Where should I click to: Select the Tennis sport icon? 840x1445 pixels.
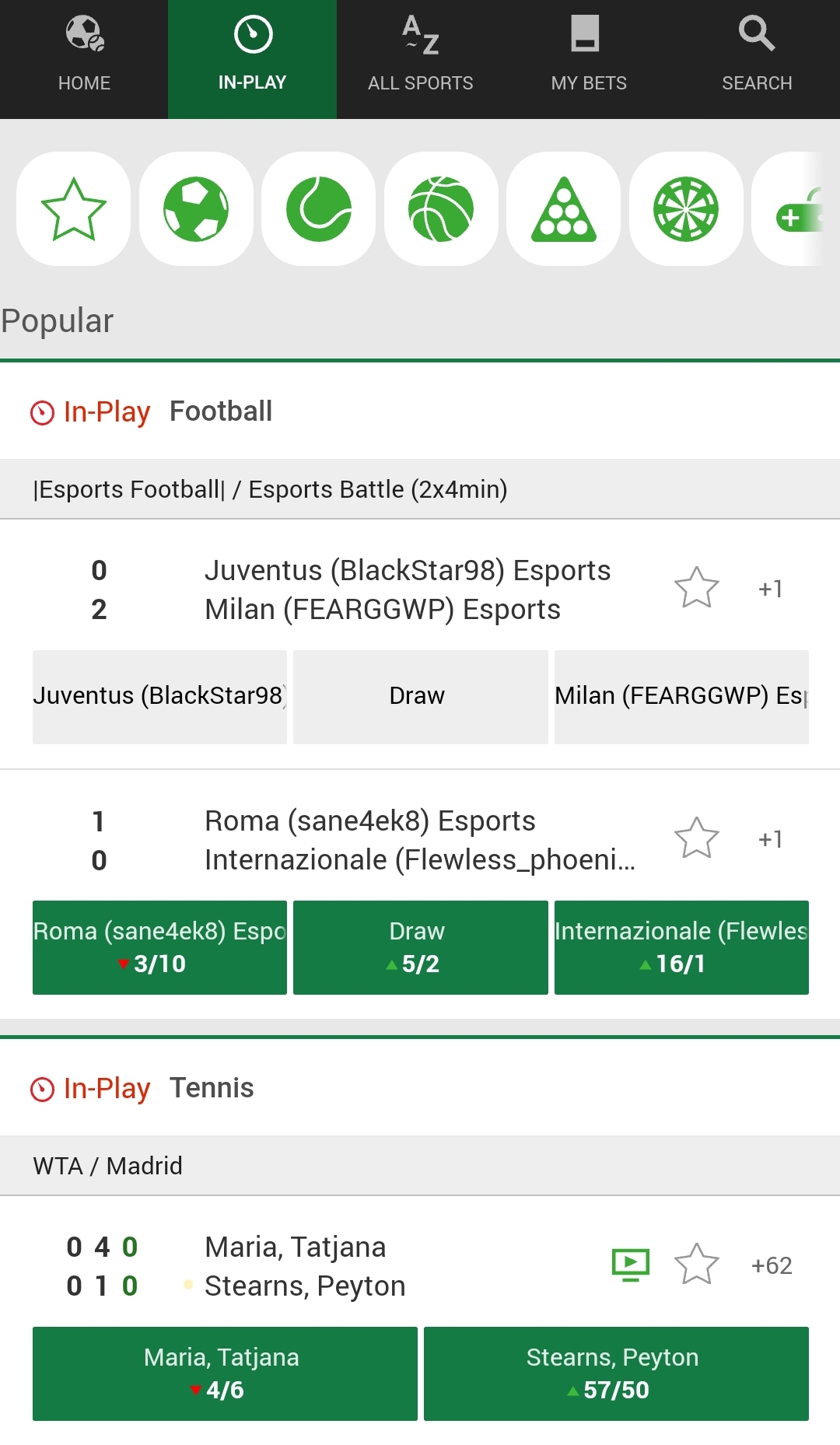coord(318,208)
